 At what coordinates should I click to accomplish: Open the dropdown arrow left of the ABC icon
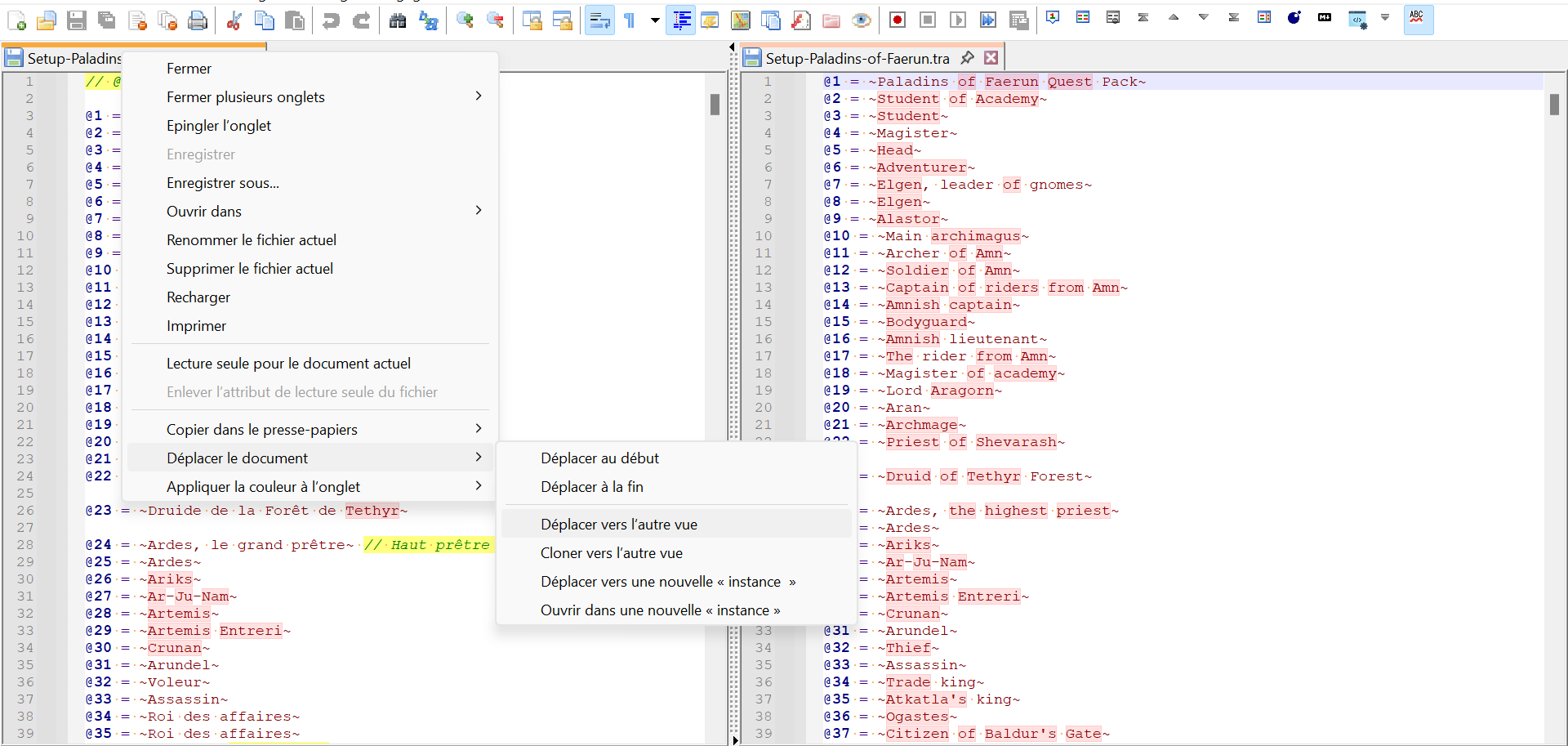click(x=1385, y=17)
